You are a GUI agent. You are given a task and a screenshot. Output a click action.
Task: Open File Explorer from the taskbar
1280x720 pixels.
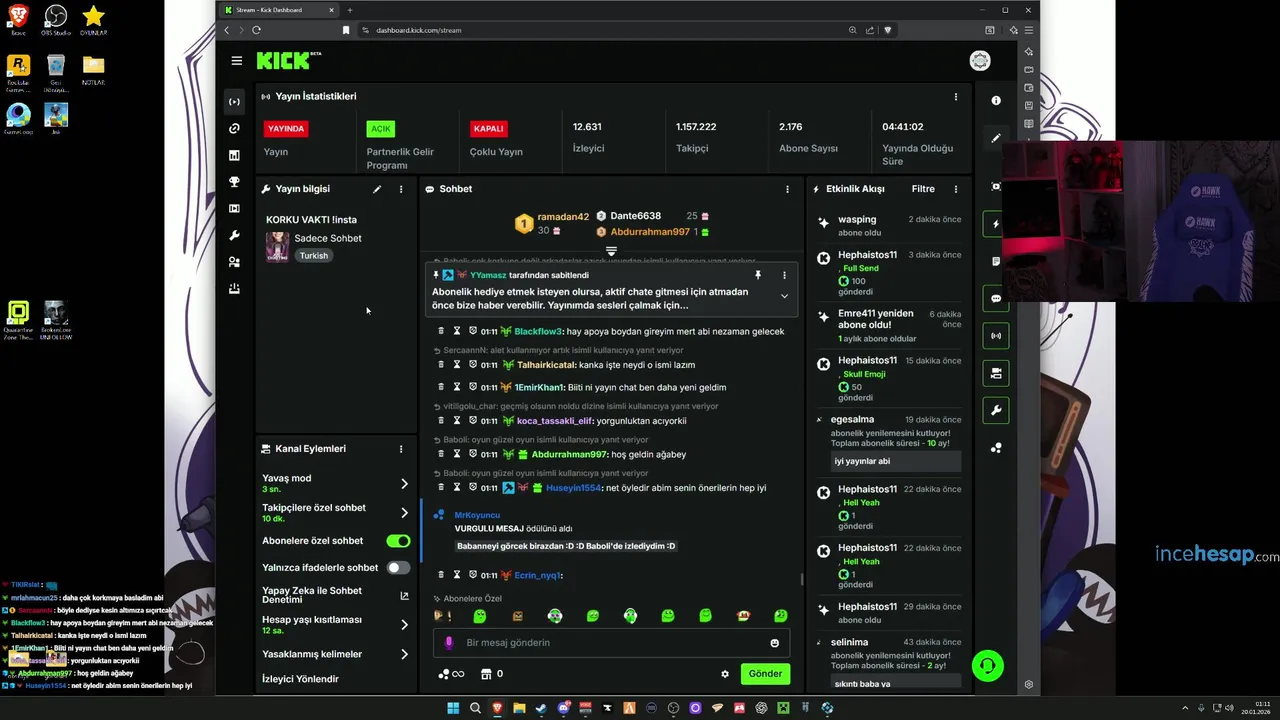click(x=519, y=708)
